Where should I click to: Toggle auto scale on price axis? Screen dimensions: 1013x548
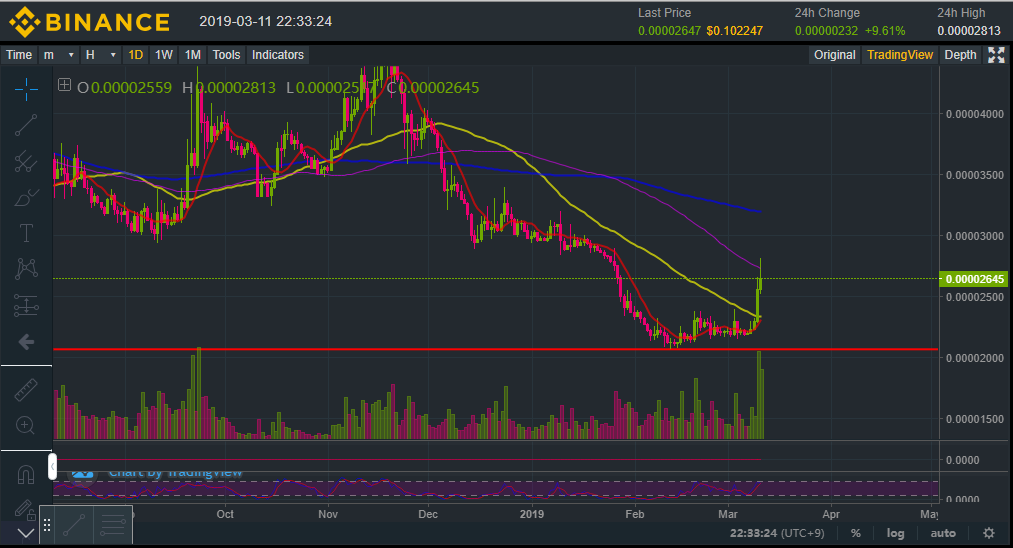pyautogui.click(x=943, y=533)
